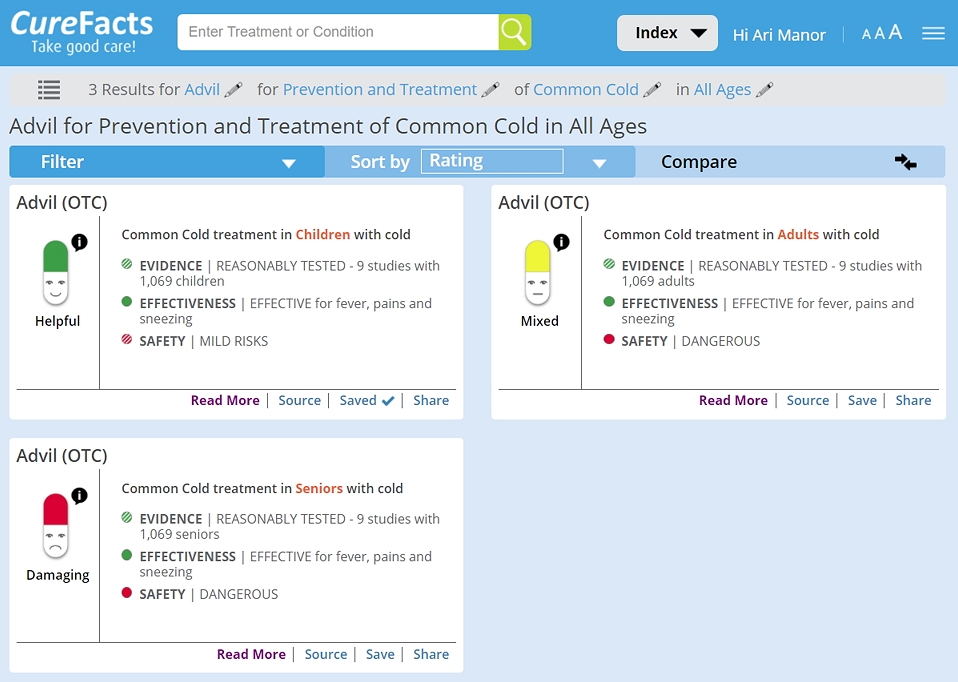
Task: Click the Advil link in results breadcrumb
Action: [x=202, y=90]
